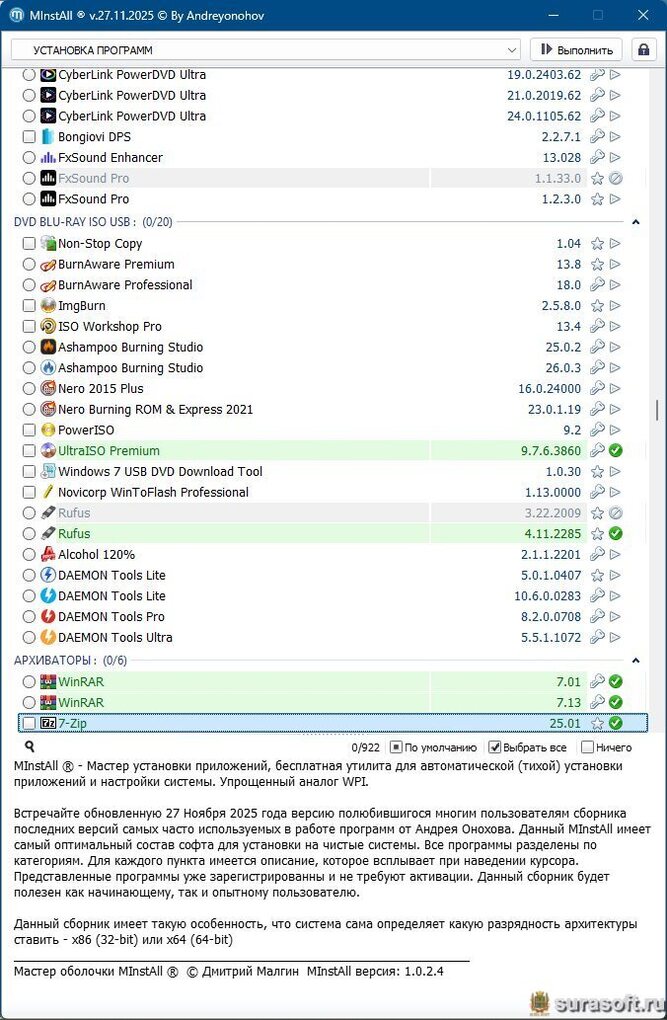
Task: Collapse the АРХИВАТОРЫ section
Action: pos(636,660)
